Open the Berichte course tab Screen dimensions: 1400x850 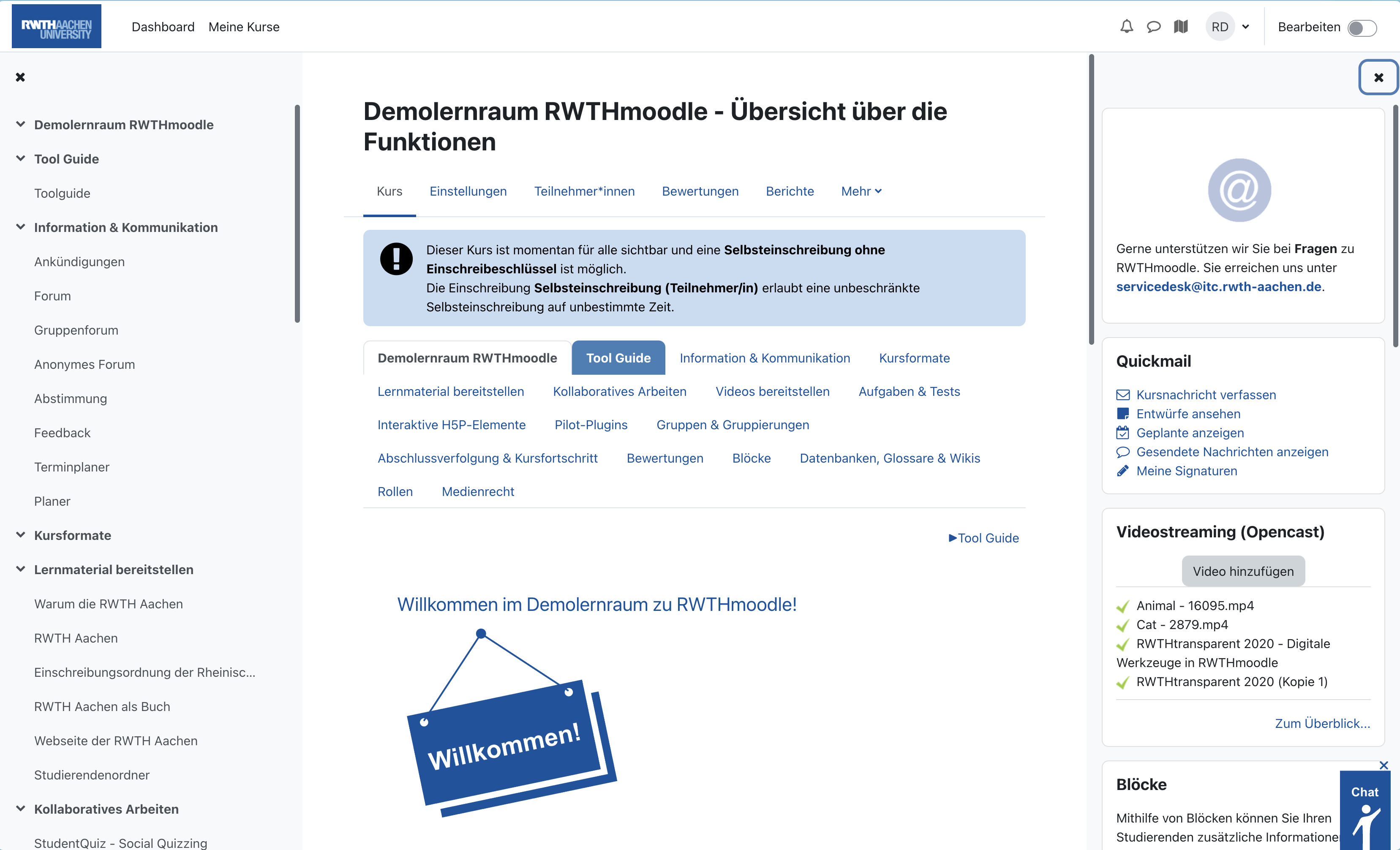pos(790,190)
